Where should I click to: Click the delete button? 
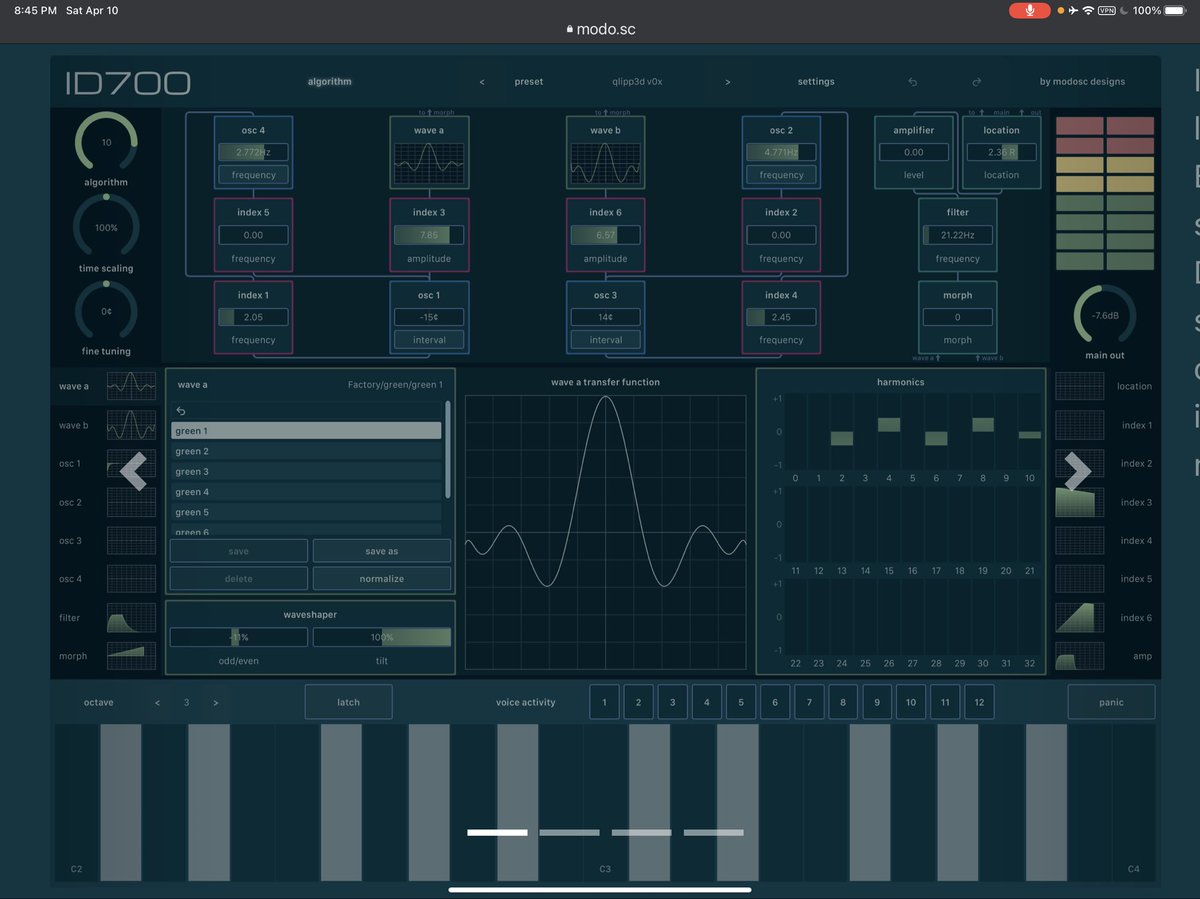(239, 578)
